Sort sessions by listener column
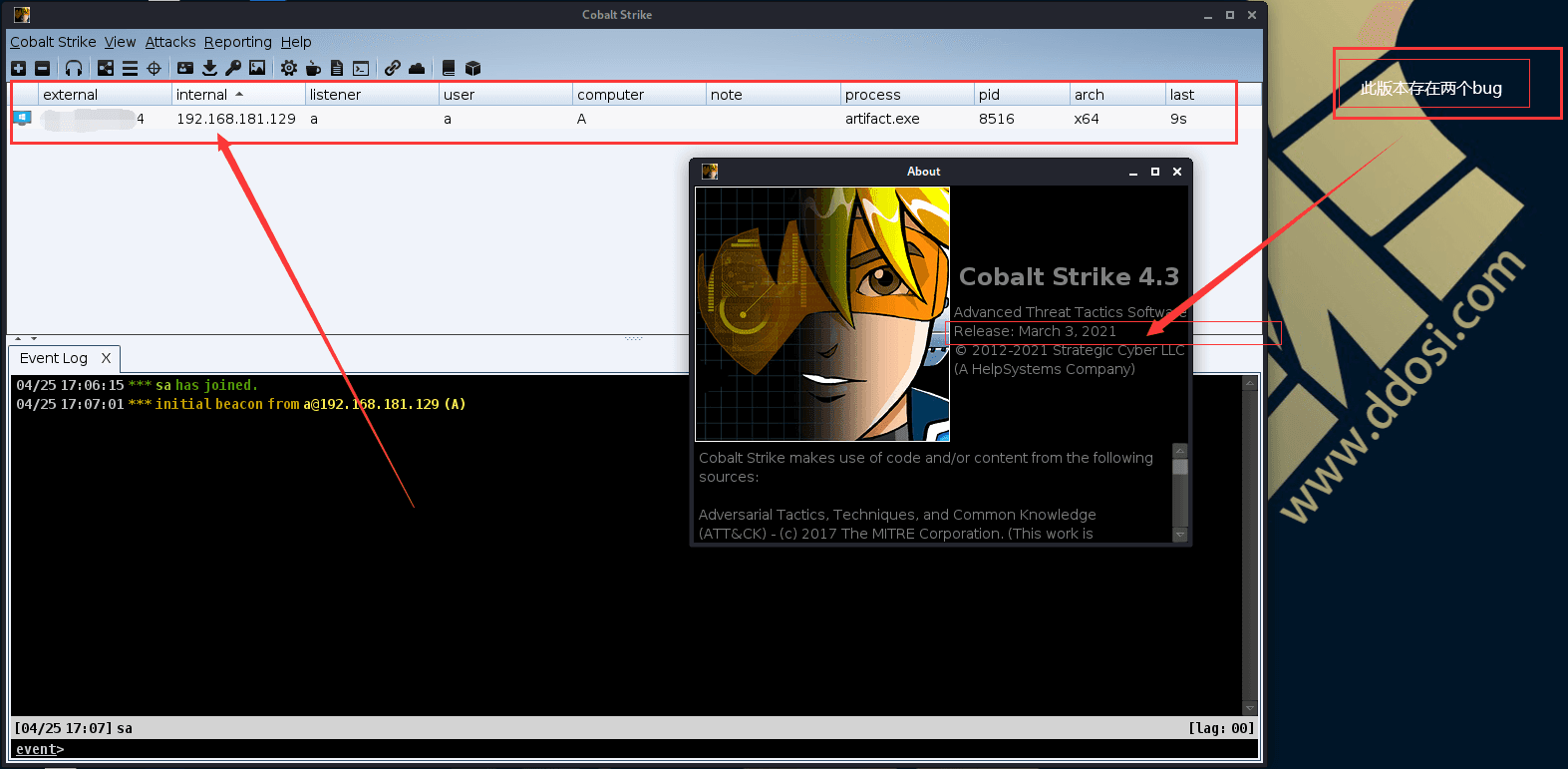The width and height of the screenshot is (1568, 769). (x=372, y=95)
